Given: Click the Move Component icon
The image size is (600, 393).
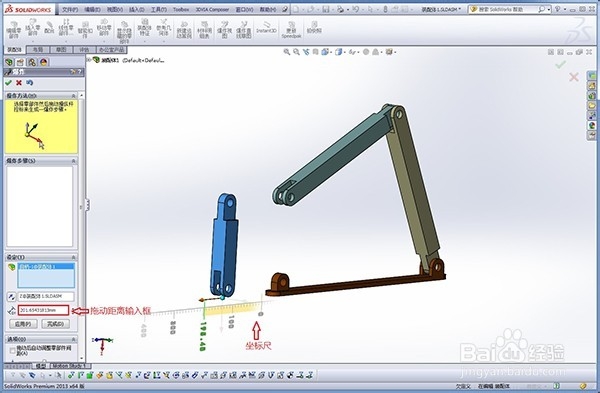Looking at the screenshot, I should click(x=104, y=29).
